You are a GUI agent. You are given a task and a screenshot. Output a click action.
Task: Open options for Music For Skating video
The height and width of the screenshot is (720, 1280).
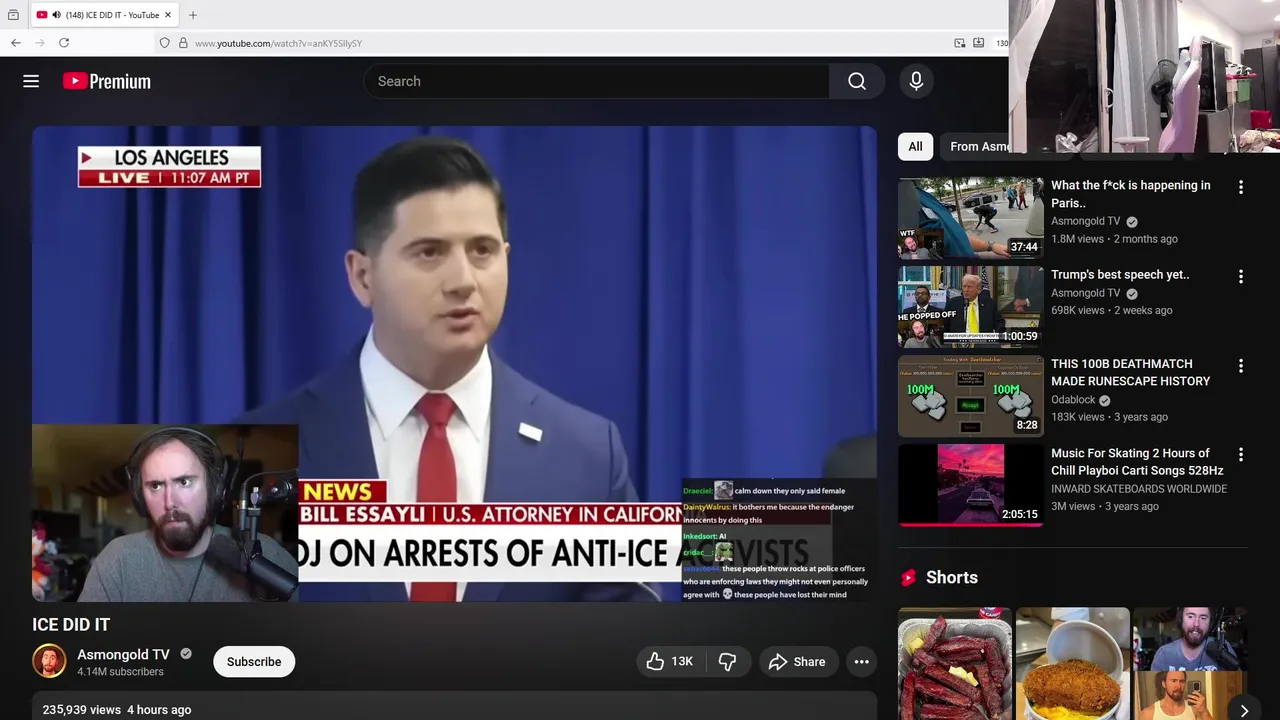[x=1241, y=455]
